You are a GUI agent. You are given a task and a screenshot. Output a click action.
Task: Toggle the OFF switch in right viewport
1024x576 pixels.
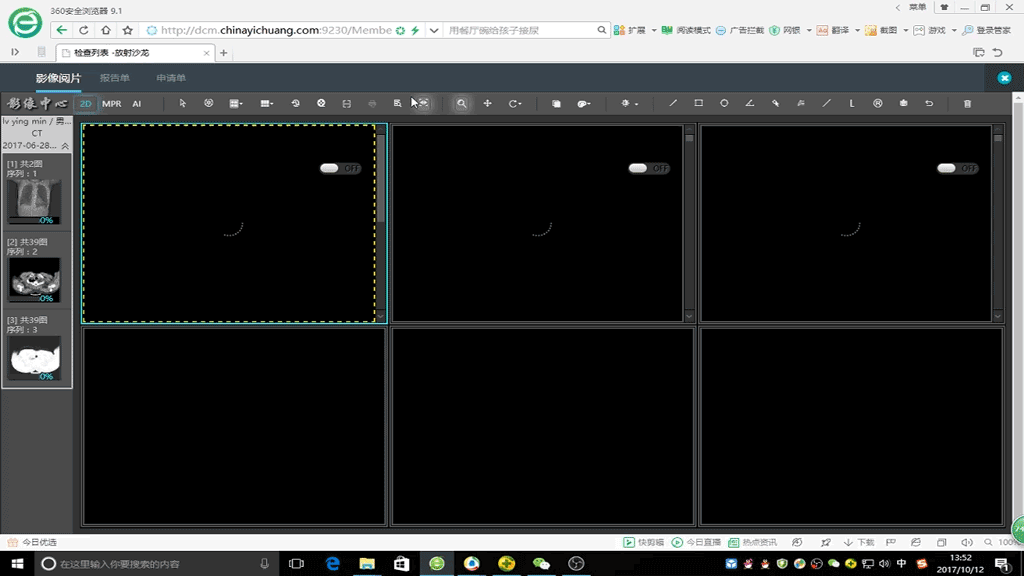click(957, 168)
